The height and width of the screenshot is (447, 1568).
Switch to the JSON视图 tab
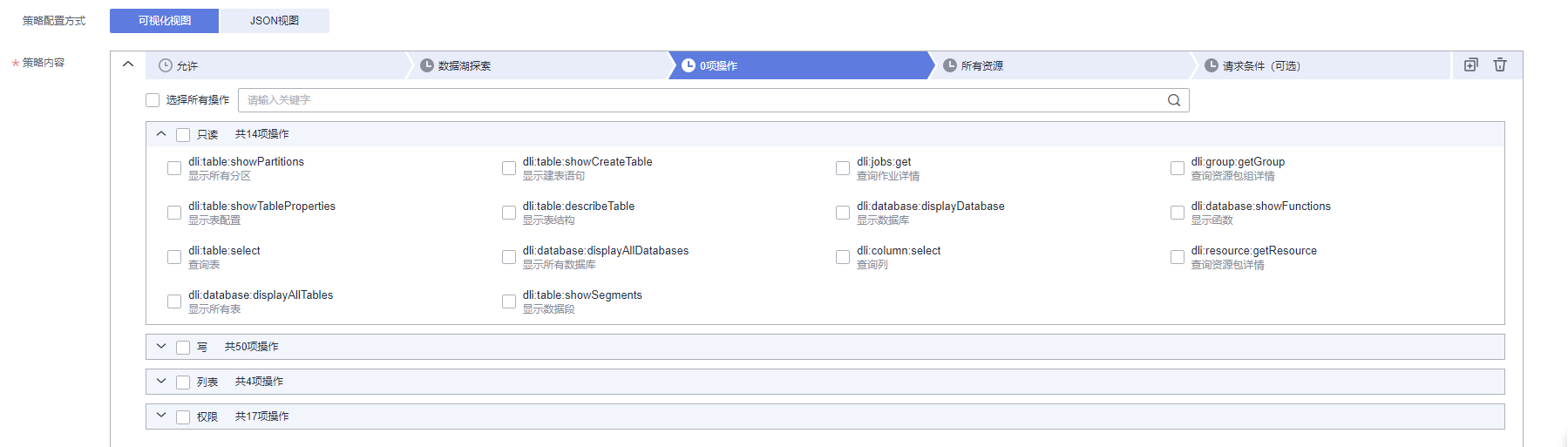click(275, 21)
